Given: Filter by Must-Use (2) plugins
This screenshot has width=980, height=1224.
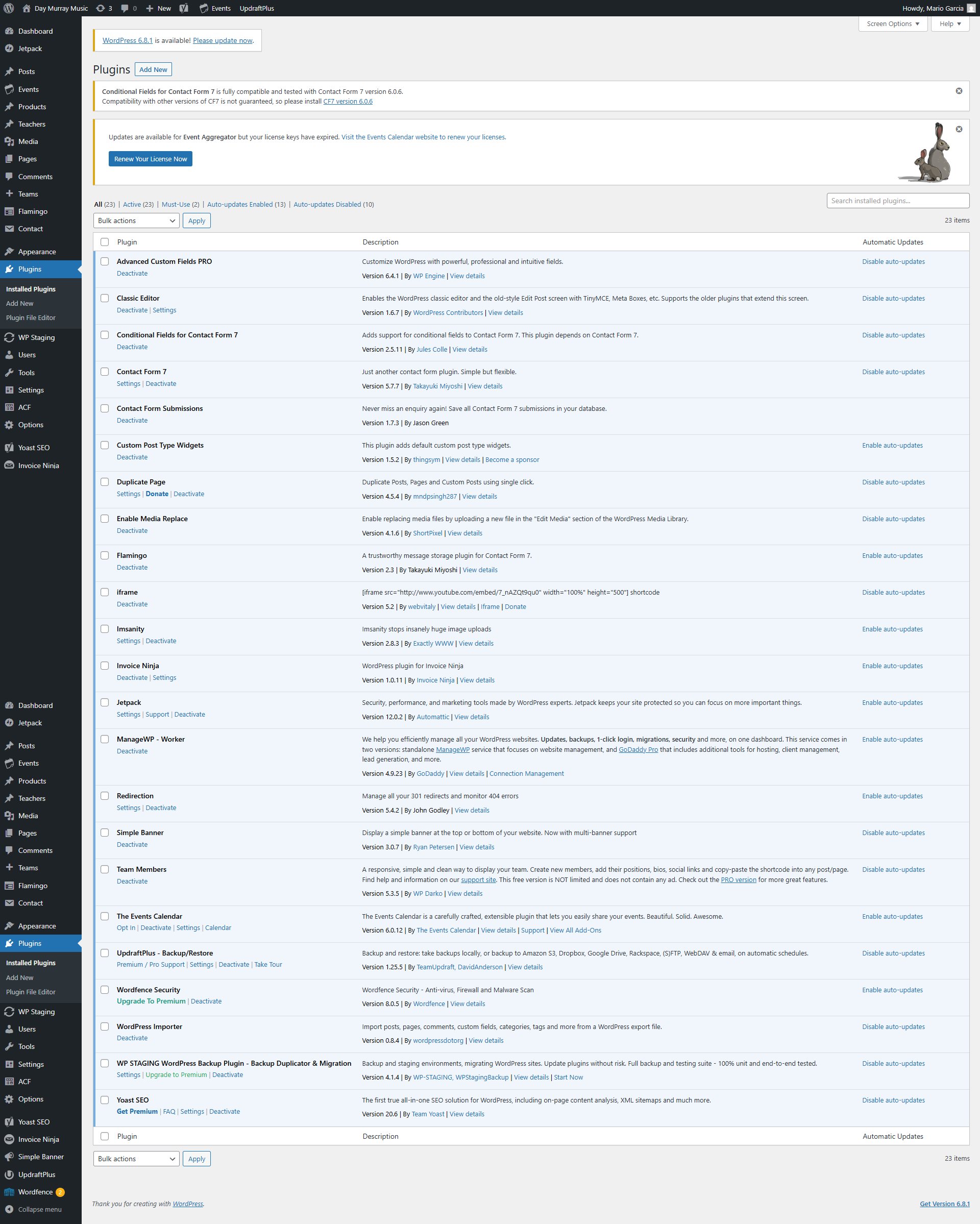Looking at the screenshot, I should point(181,204).
